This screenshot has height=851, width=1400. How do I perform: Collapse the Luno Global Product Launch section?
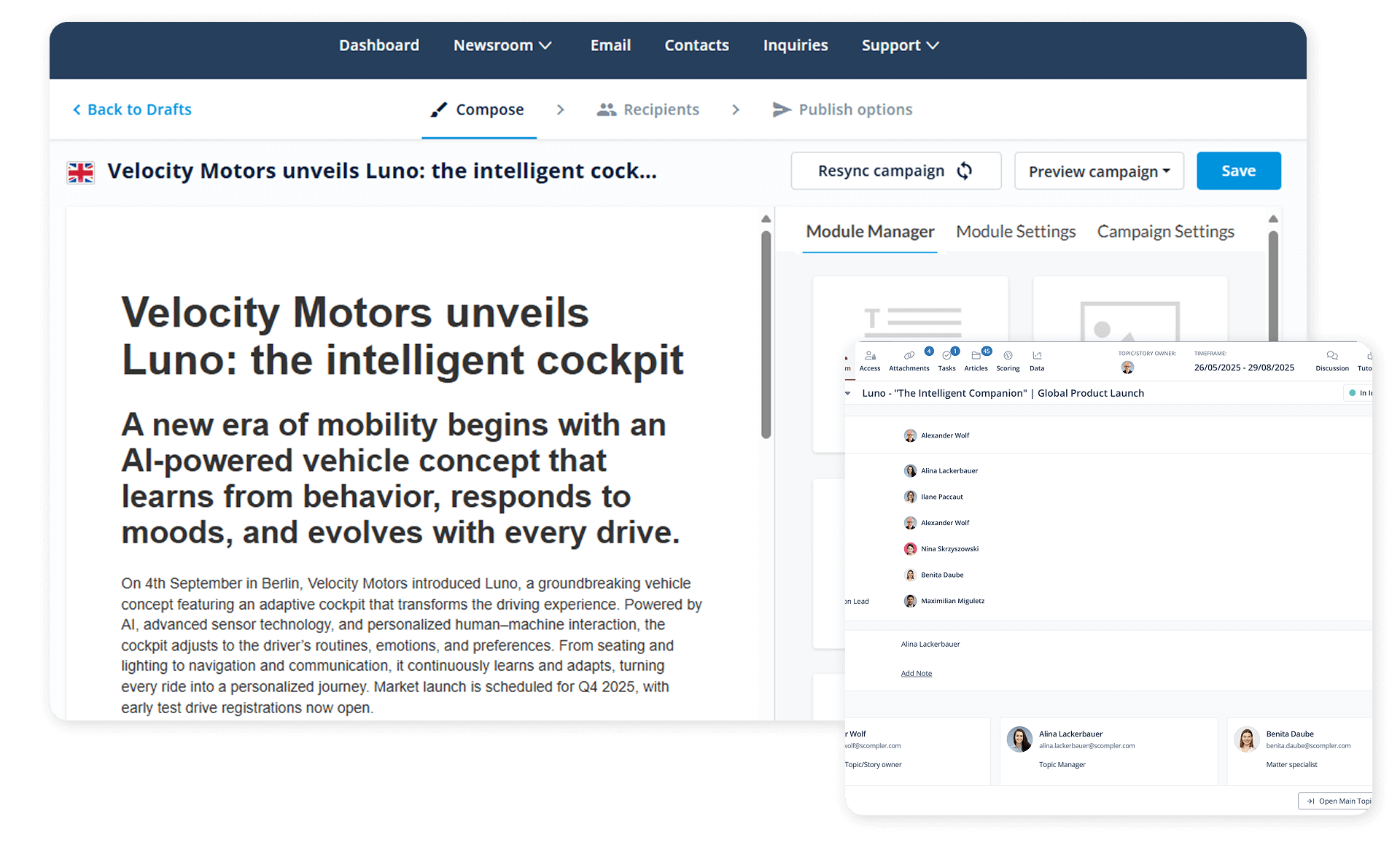(847, 393)
